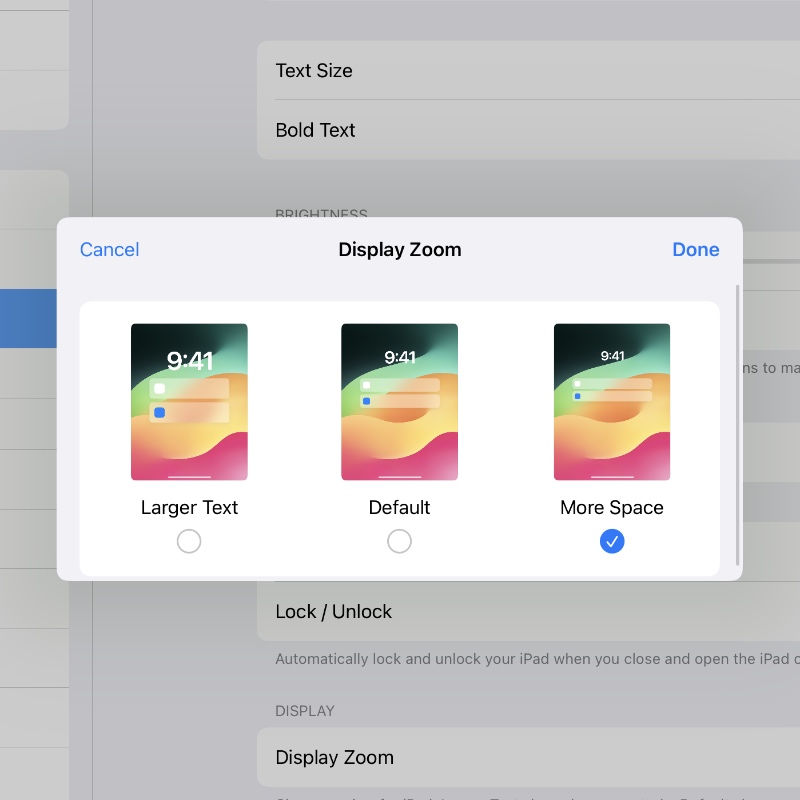800x800 pixels.
Task: Click the Lock / Unlock settings row
Action: (500, 611)
